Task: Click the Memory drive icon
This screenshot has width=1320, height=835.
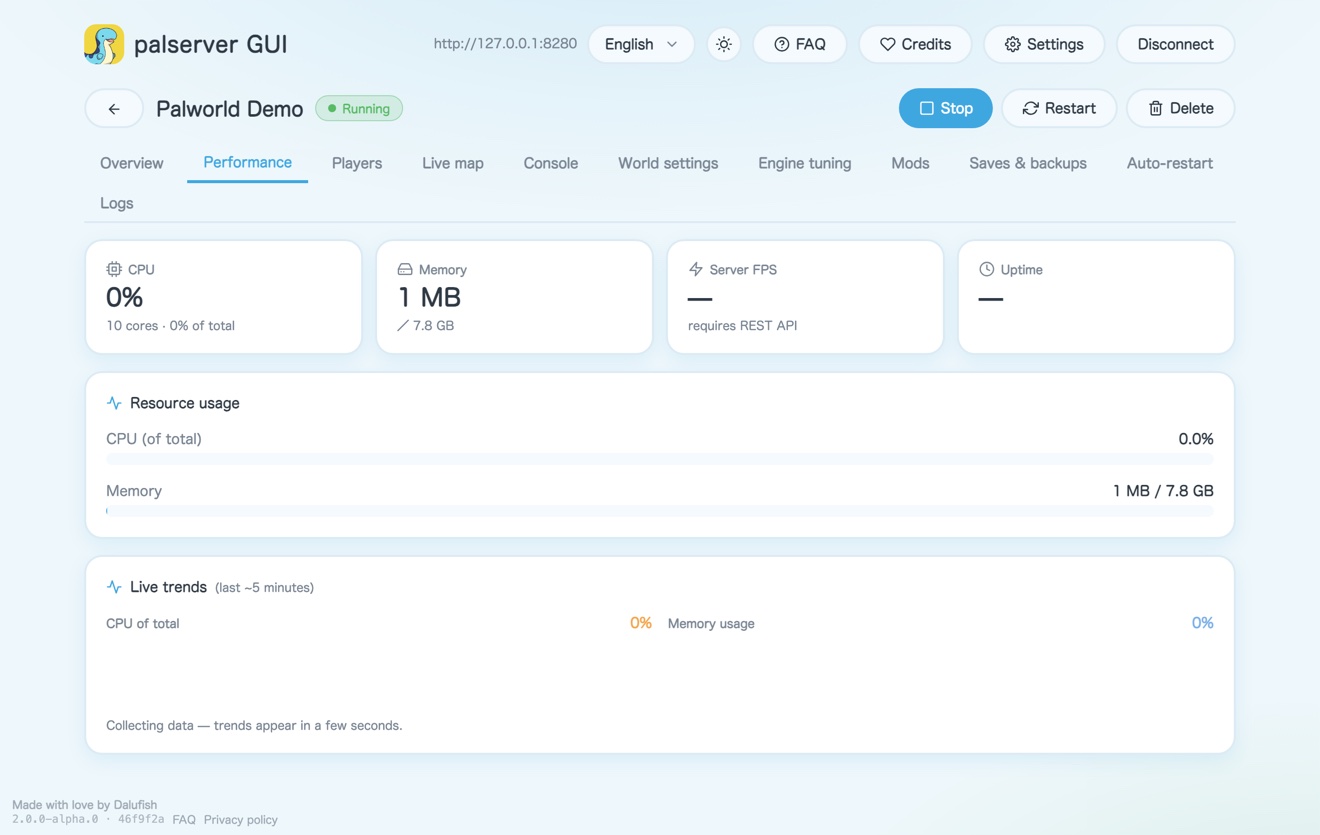Action: 405,269
